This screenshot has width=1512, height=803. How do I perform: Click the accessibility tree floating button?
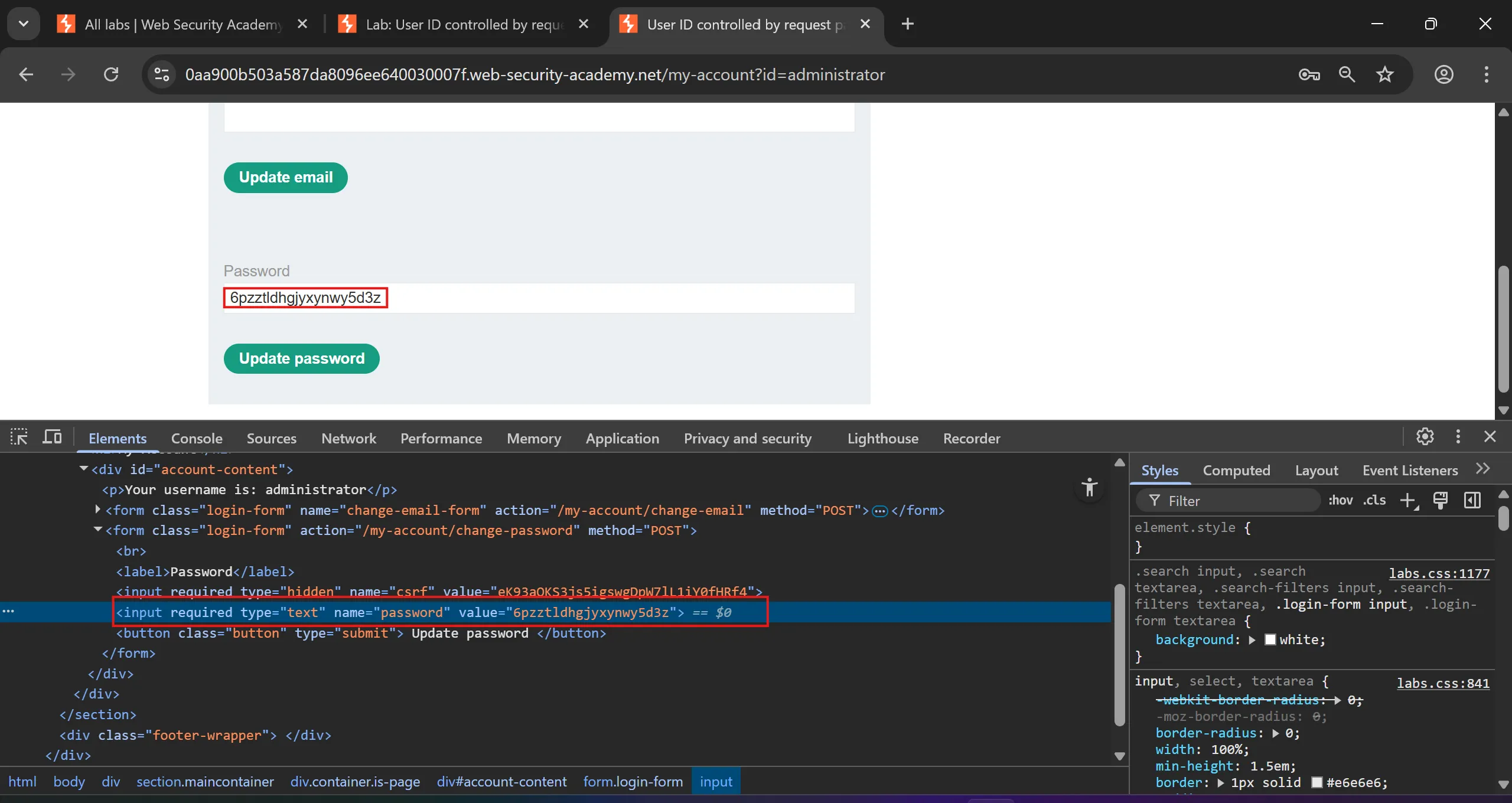[1090, 488]
